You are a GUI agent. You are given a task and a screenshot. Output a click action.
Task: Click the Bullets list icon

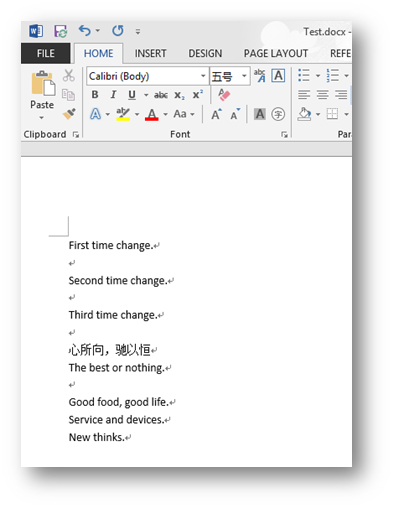coord(304,76)
